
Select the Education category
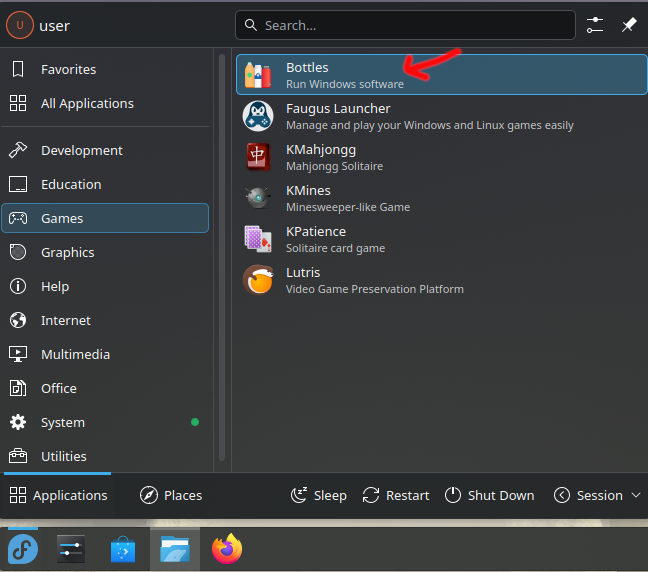(105, 184)
